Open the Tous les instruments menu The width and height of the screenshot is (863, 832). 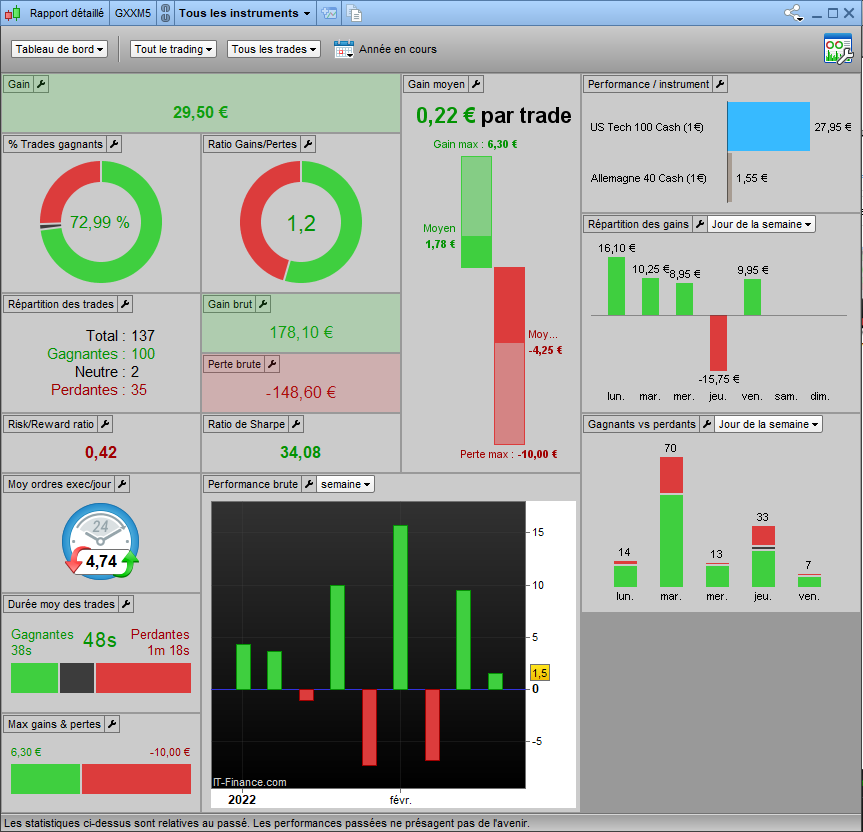[244, 13]
